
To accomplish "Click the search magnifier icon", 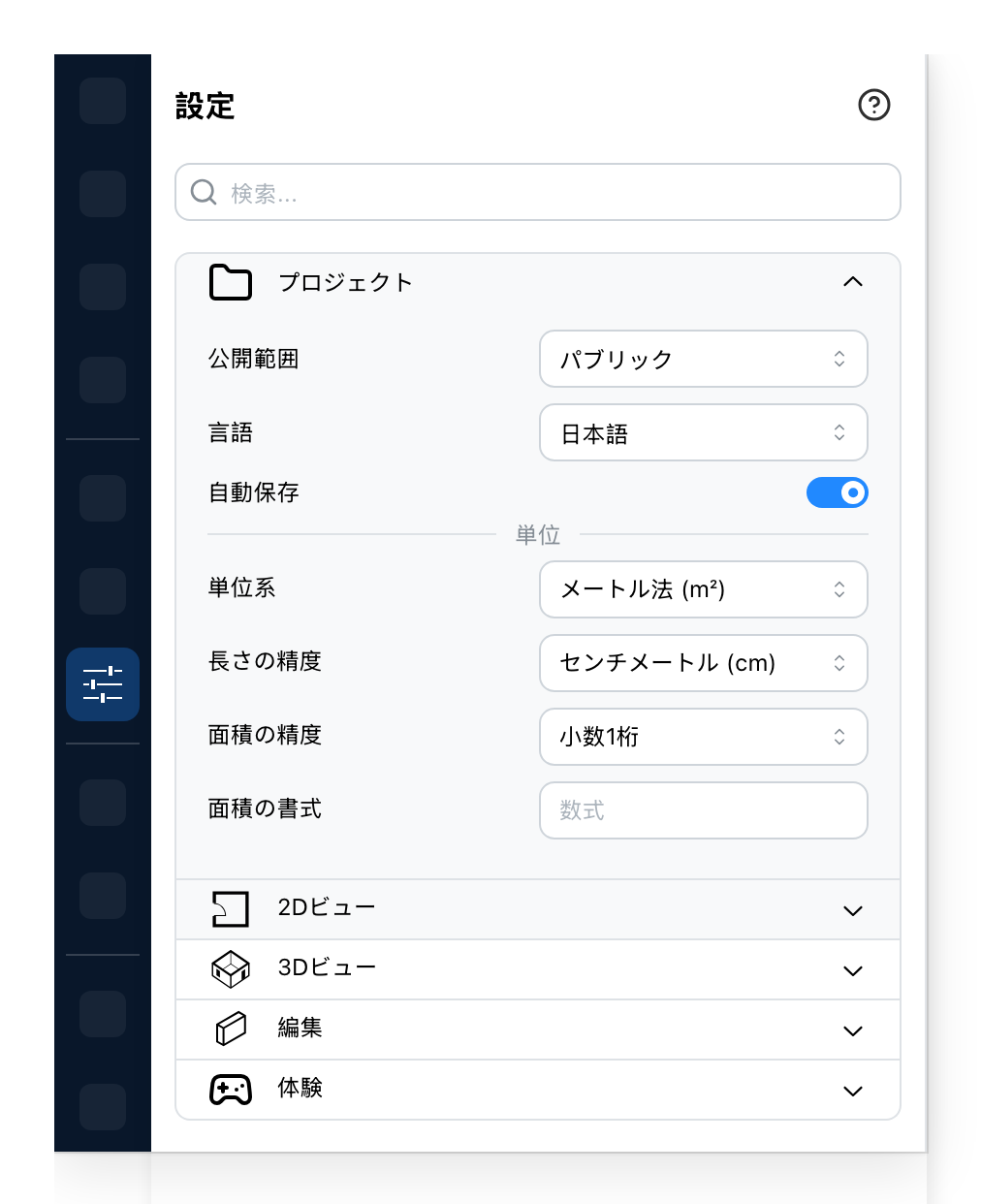I will coord(204,192).
